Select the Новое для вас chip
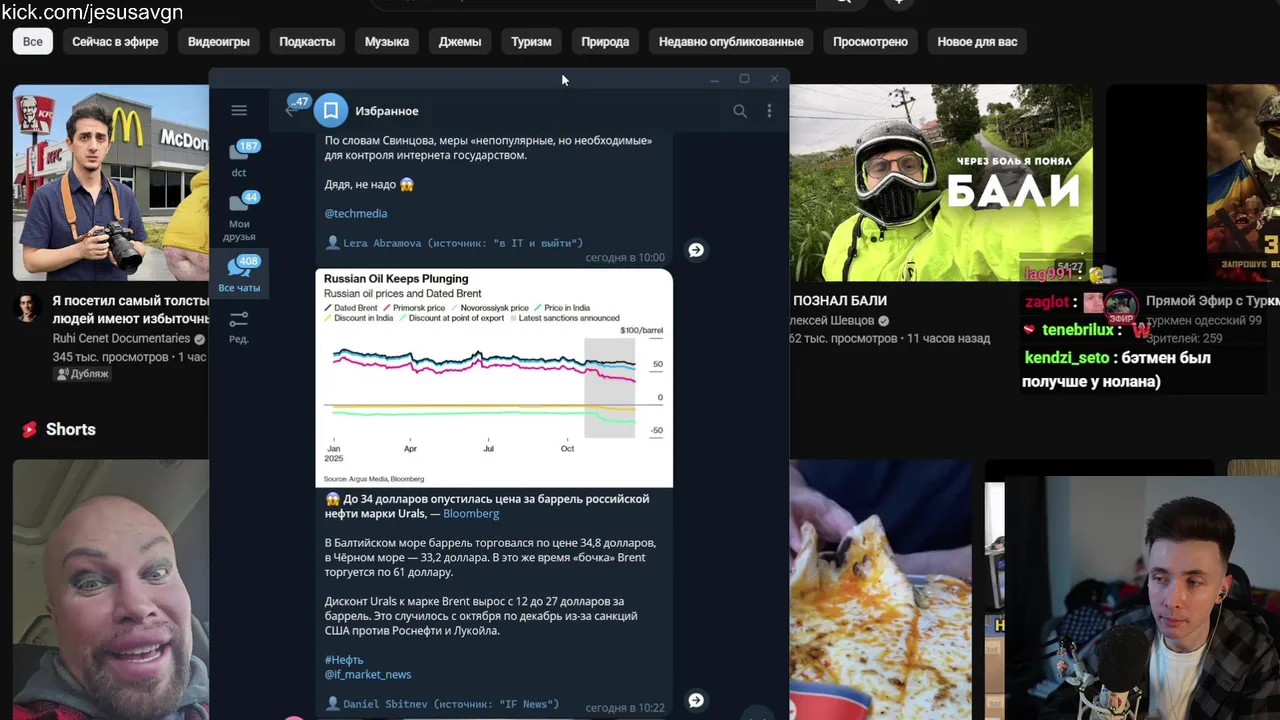 [977, 41]
